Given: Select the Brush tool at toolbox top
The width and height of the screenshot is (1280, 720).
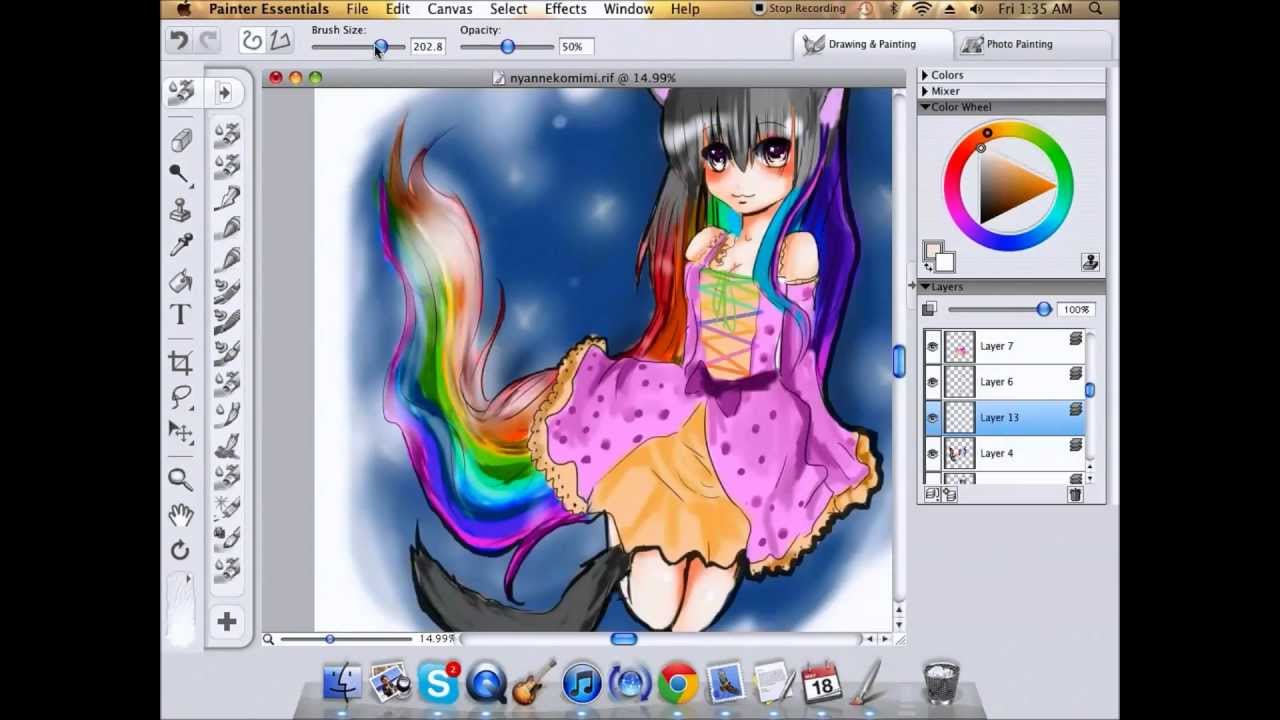Looking at the screenshot, I should point(181,92).
